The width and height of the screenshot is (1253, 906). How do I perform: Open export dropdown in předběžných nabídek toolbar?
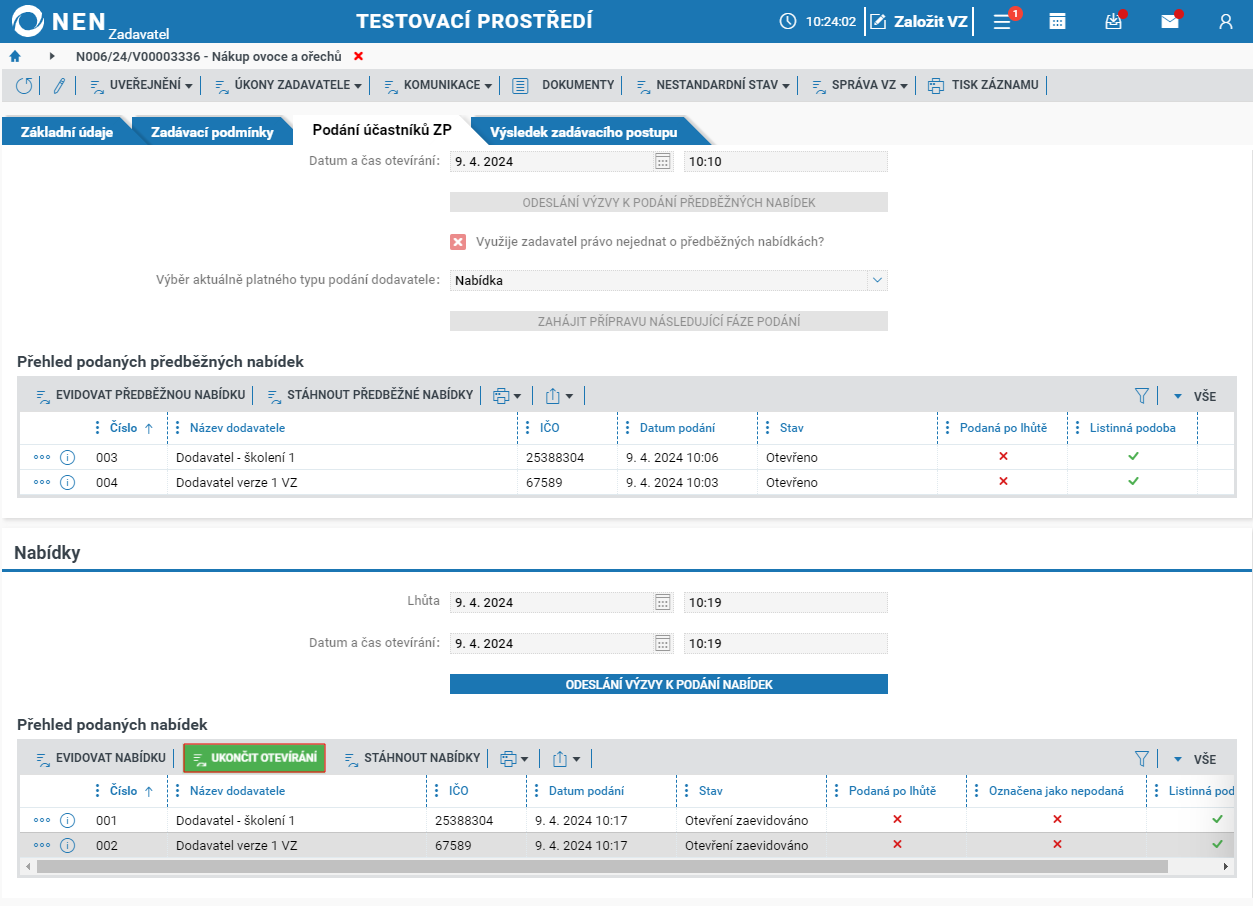559,396
